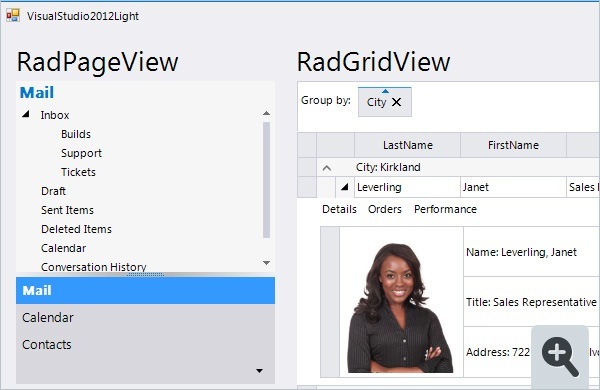Click the mail tree scrollbar up arrow
This screenshot has height=390, width=600.
click(267, 113)
